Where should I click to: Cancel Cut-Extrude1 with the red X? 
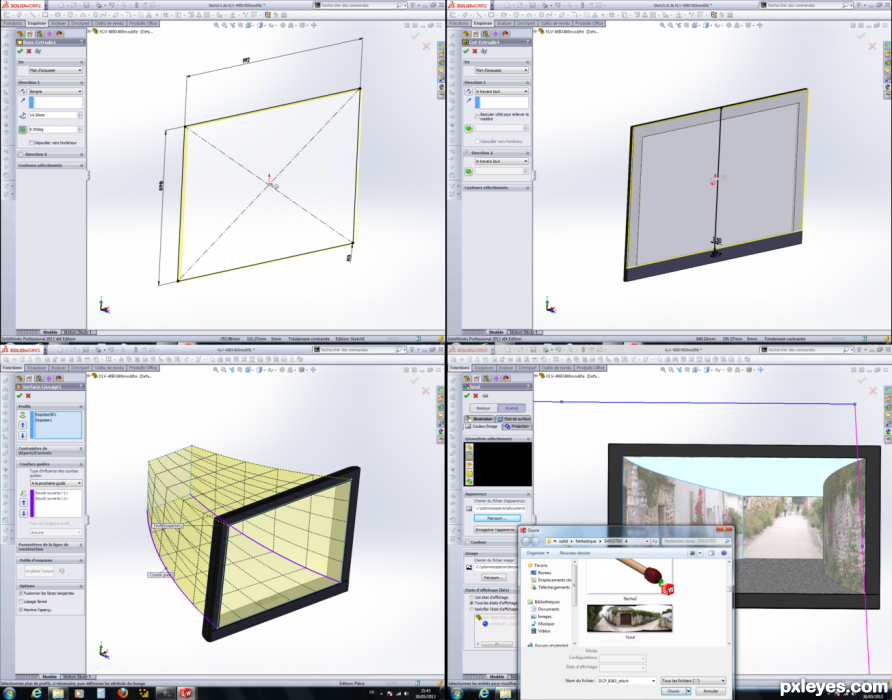click(475, 51)
